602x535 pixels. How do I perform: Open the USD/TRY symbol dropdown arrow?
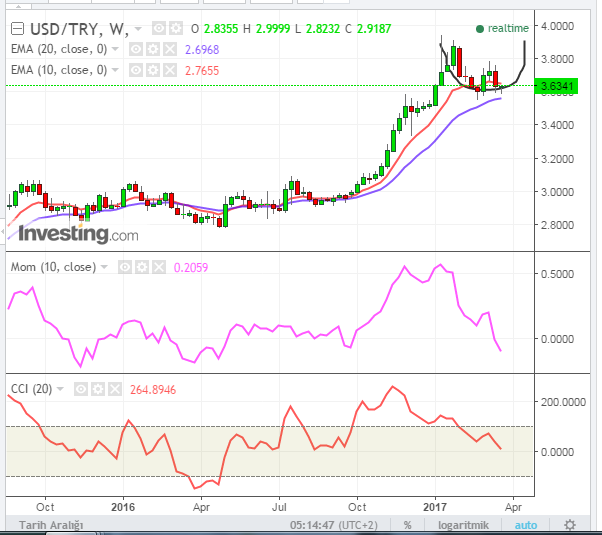tap(138, 29)
